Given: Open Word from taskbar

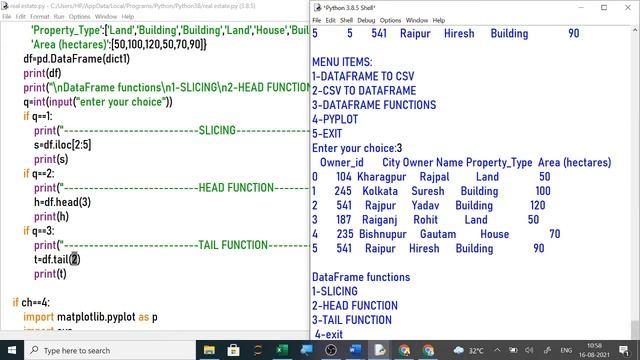Looking at the screenshot, I should (x=355, y=350).
